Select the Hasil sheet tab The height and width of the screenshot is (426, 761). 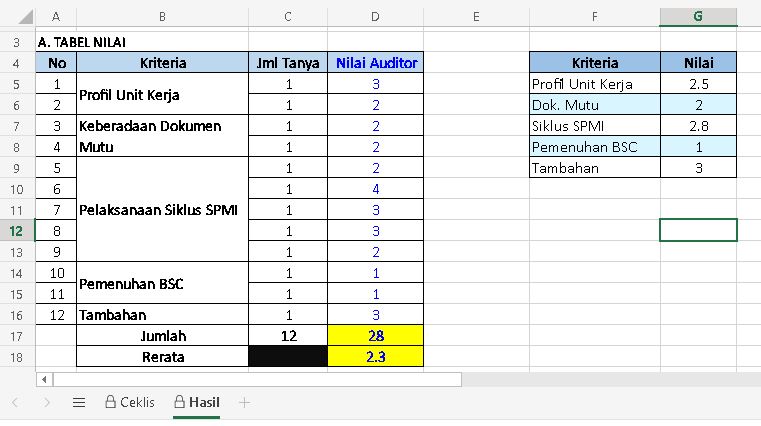(196, 402)
